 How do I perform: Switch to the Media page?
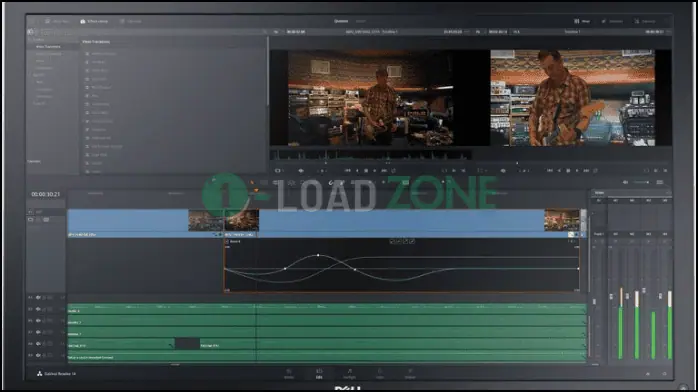pos(289,374)
